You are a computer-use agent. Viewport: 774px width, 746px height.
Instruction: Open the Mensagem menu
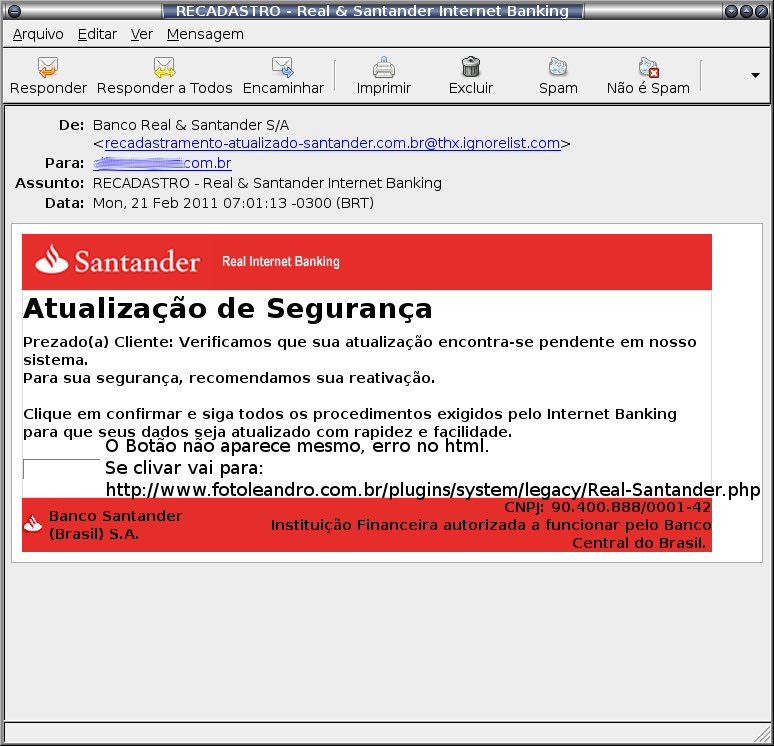point(205,34)
